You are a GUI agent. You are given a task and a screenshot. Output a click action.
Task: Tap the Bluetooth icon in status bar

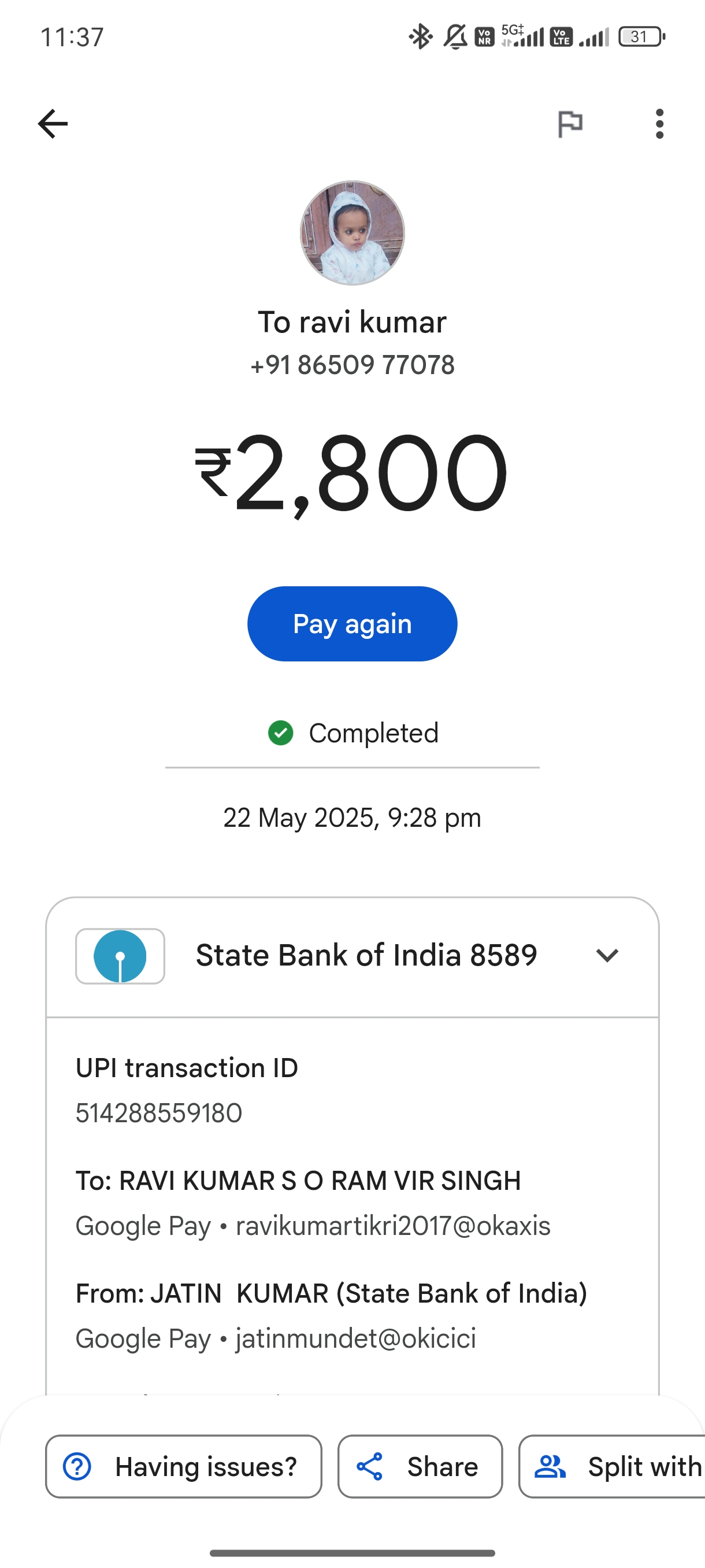[420, 37]
